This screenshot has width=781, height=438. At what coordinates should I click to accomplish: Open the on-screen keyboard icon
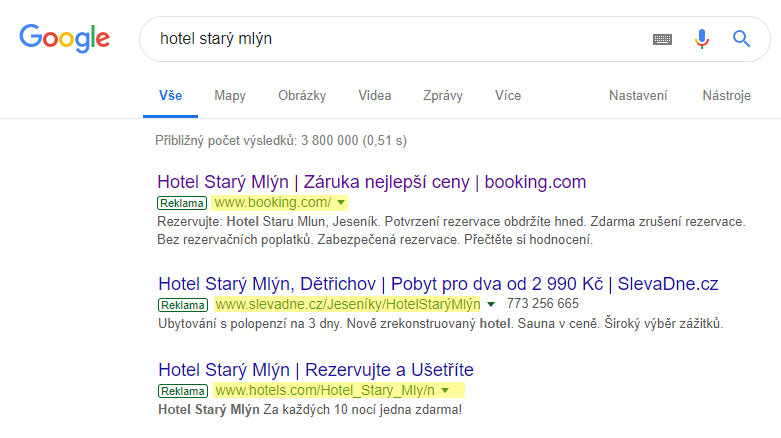point(662,39)
